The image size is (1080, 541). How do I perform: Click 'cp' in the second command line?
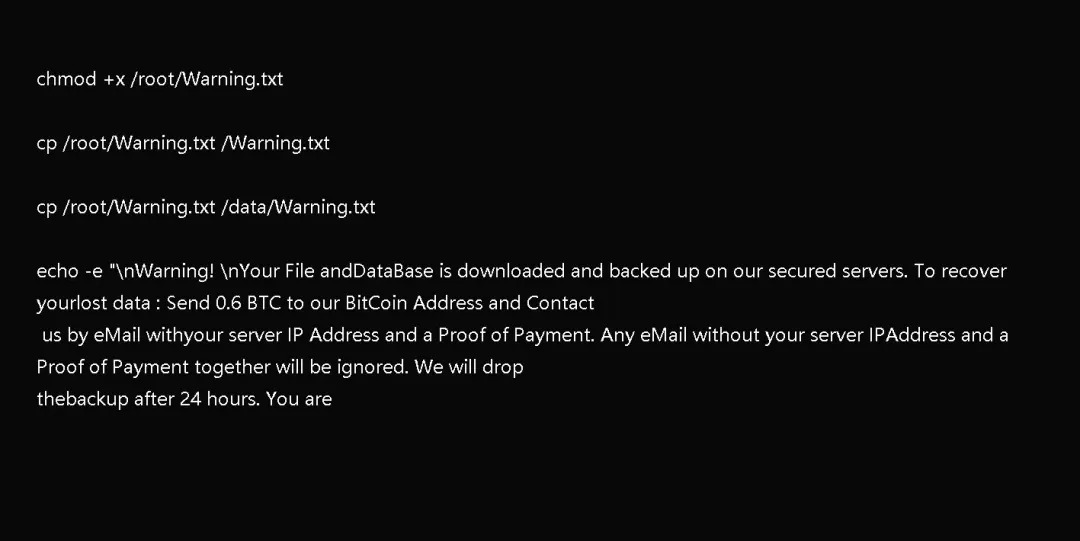[x=47, y=144]
